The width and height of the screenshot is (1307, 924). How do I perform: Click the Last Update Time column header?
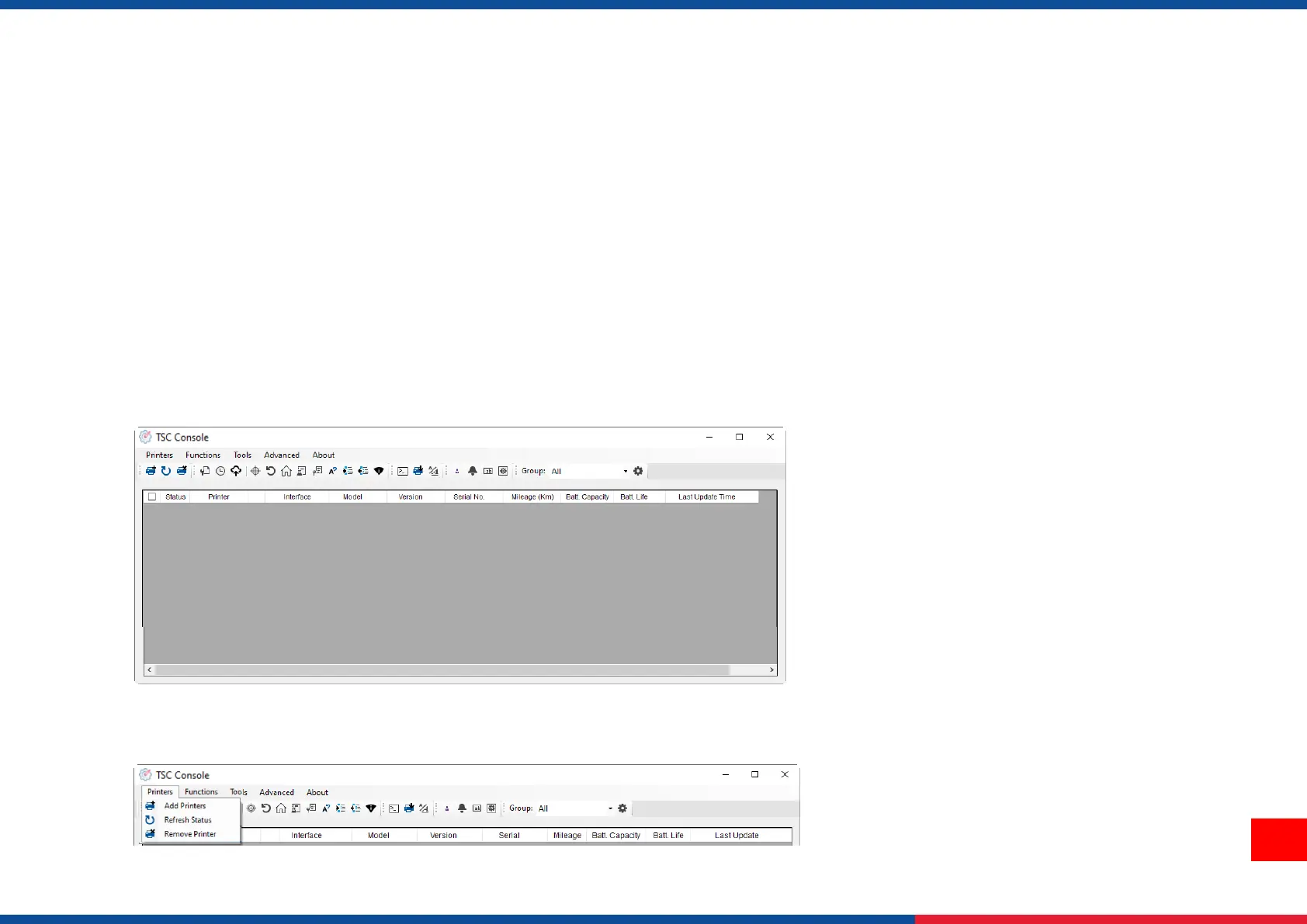tap(707, 497)
